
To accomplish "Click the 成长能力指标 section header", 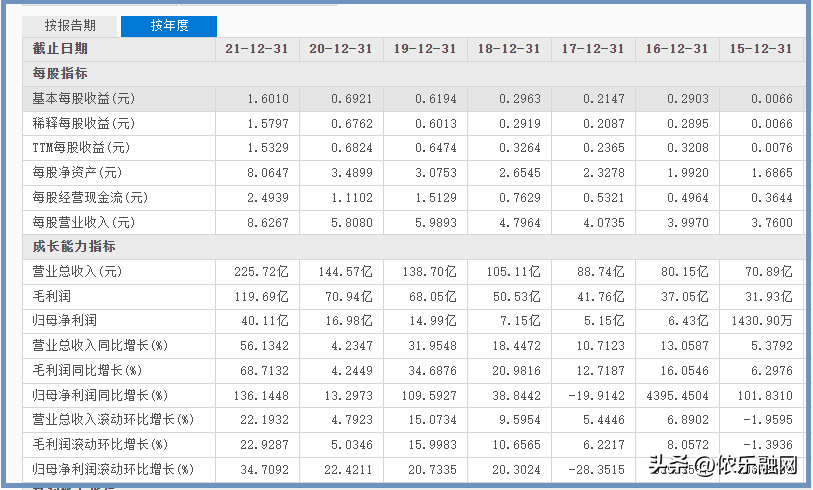I will pyautogui.click(x=74, y=247).
